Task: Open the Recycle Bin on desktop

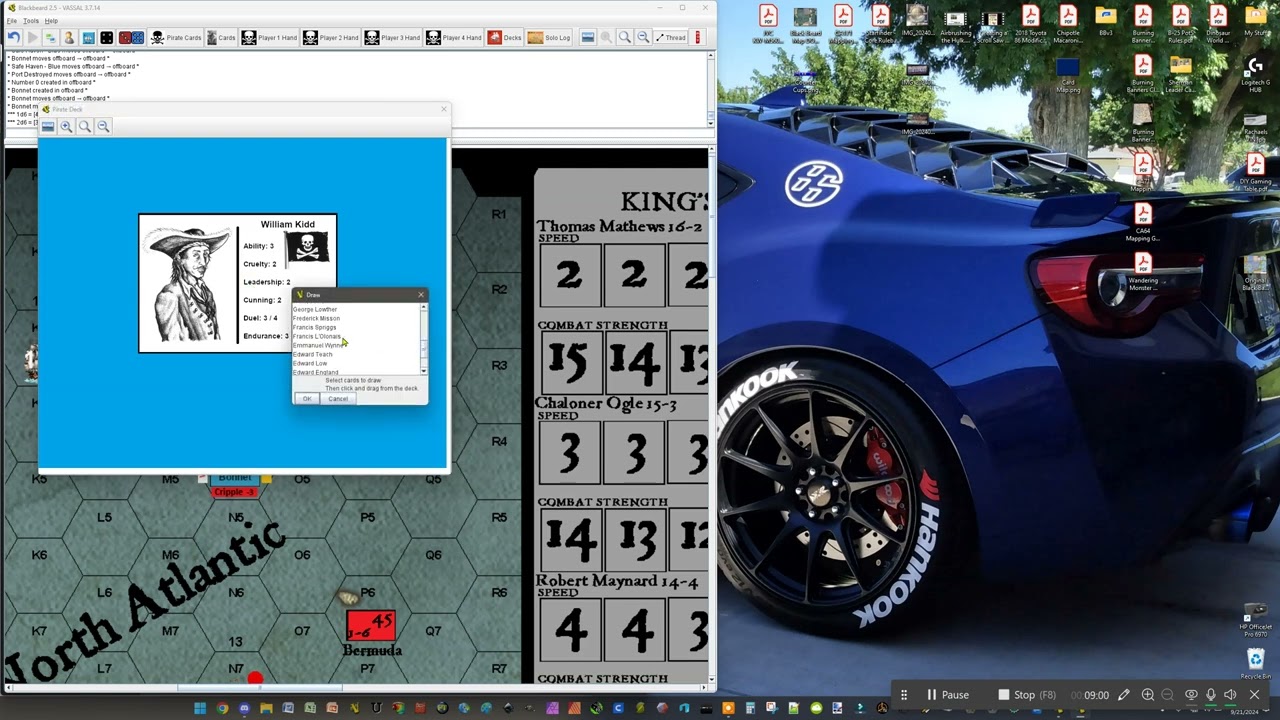Action: [1255, 663]
